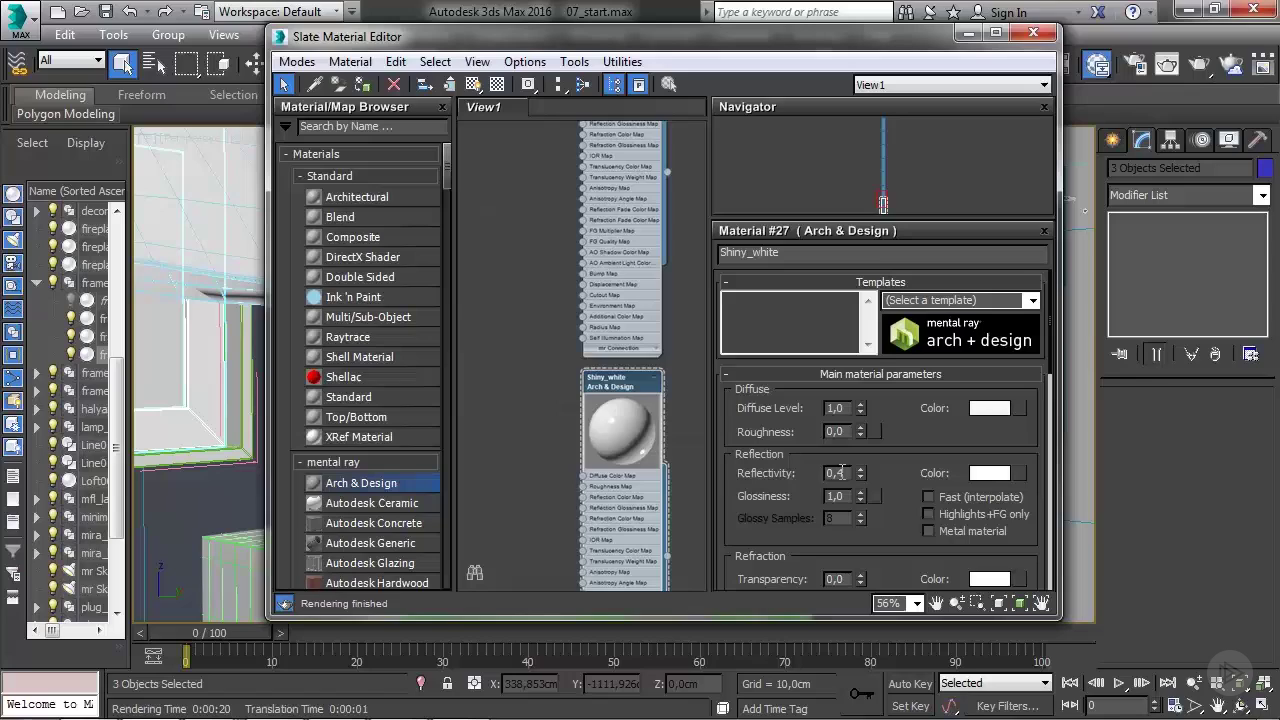The height and width of the screenshot is (720, 1280).
Task: Open the Material menu in Slate editor
Action: (350, 62)
